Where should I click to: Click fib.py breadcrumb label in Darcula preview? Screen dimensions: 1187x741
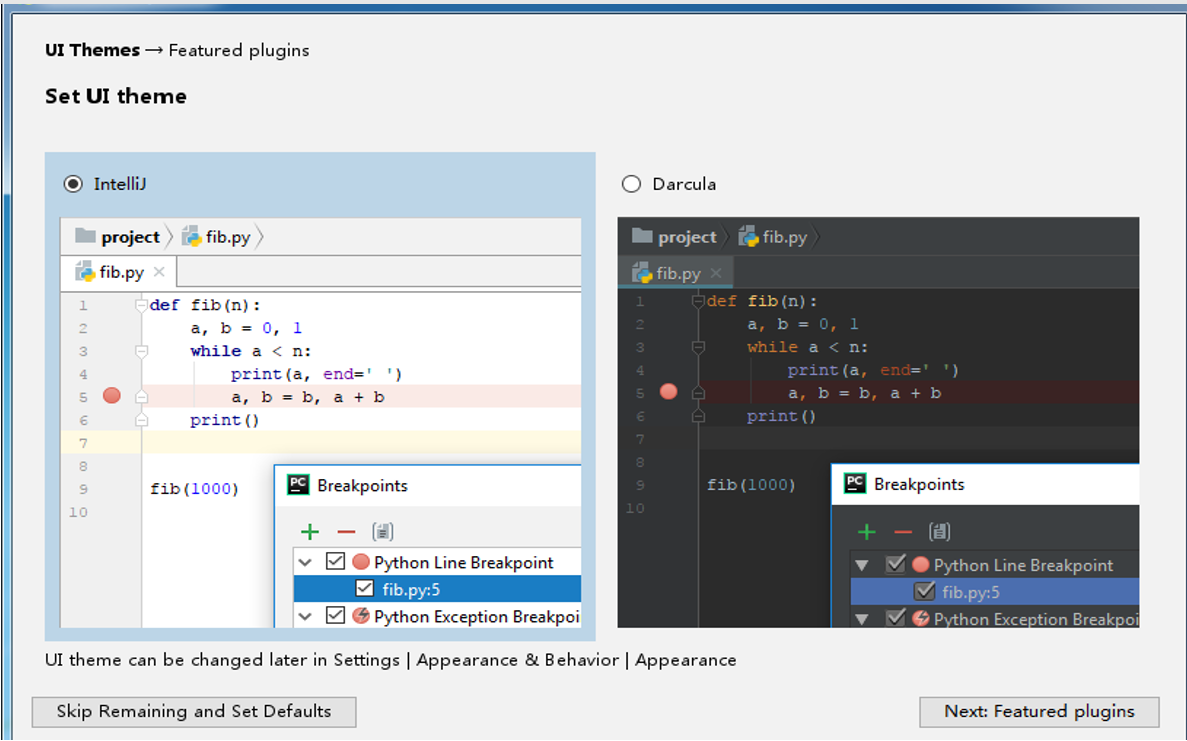click(x=785, y=237)
